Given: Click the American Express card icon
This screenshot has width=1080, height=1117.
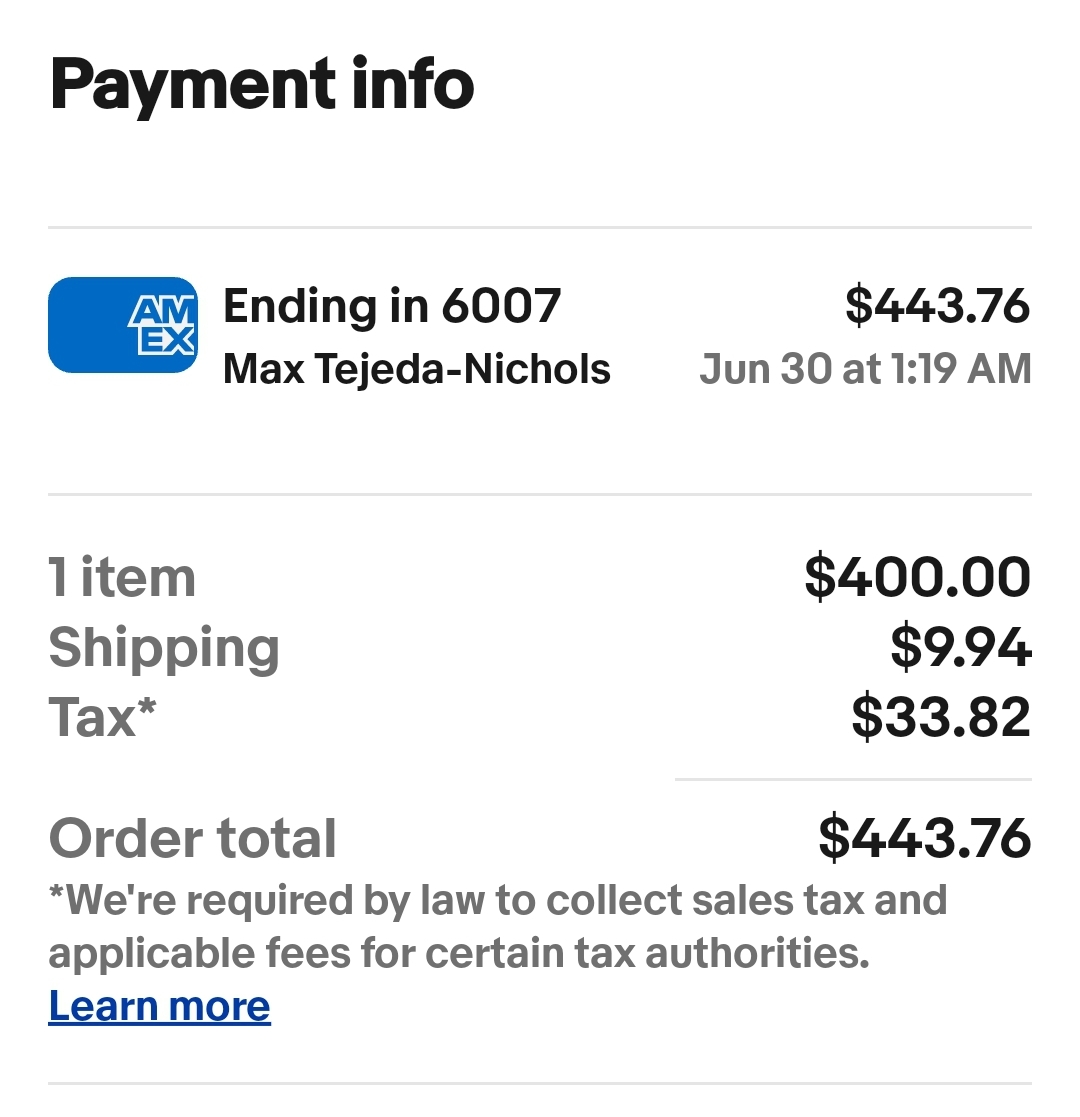Looking at the screenshot, I should [x=123, y=325].
